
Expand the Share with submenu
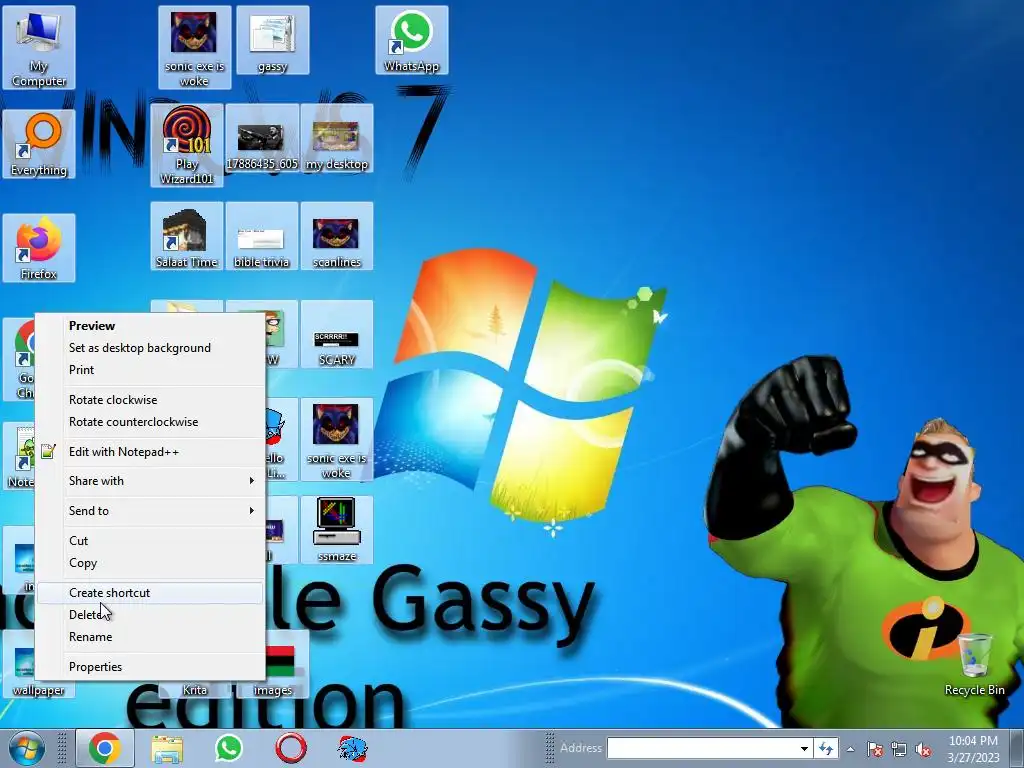coord(150,481)
